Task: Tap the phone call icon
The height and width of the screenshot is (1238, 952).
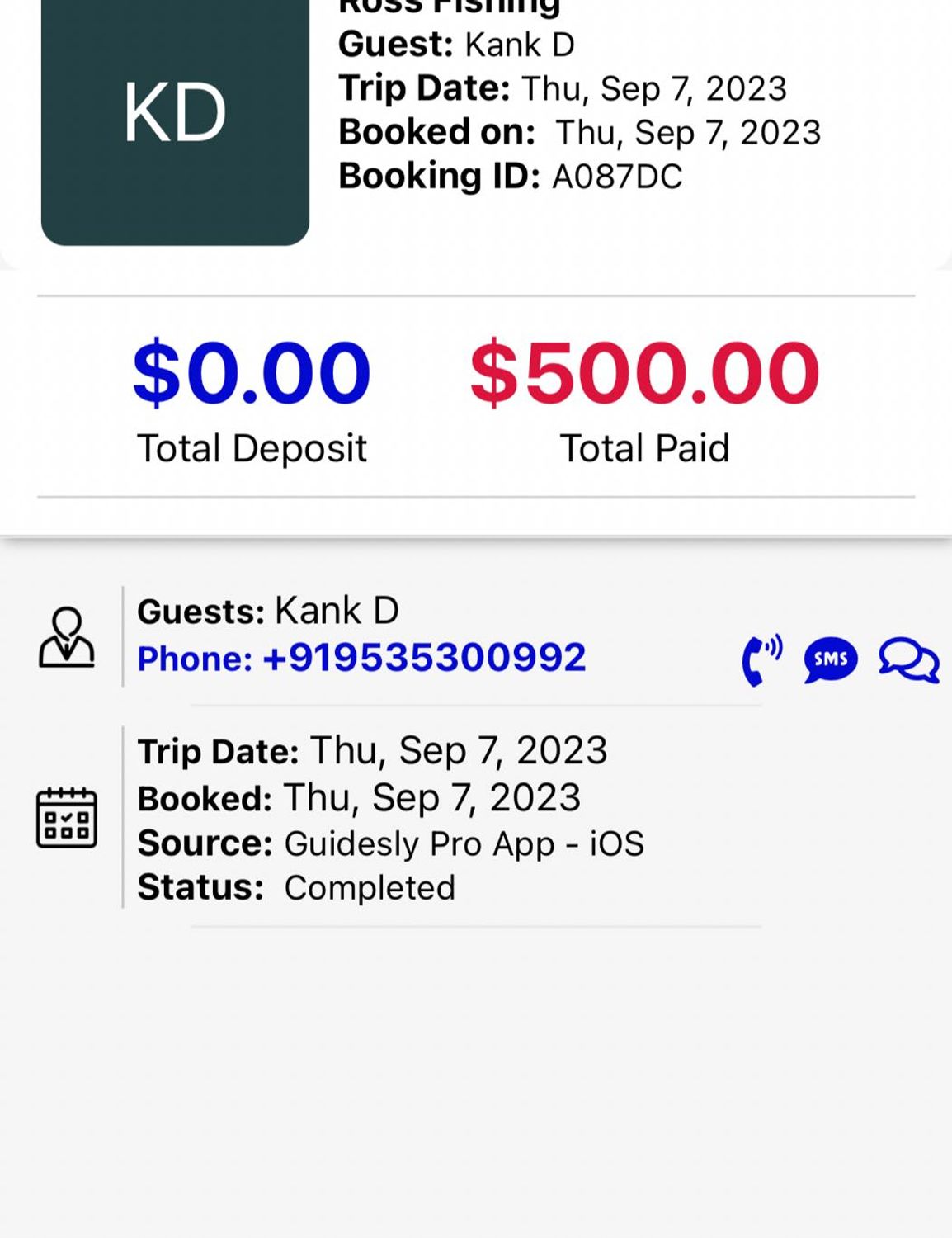Action: (761, 659)
